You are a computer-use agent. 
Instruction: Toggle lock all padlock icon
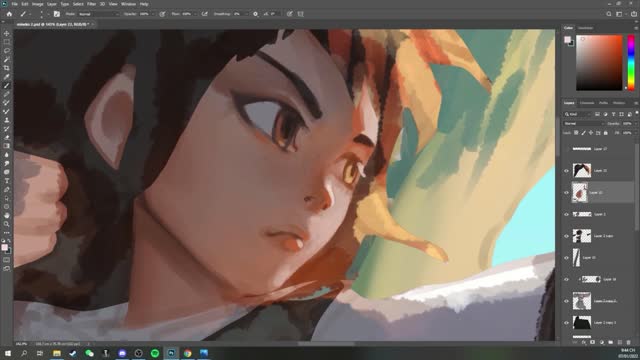click(x=606, y=133)
